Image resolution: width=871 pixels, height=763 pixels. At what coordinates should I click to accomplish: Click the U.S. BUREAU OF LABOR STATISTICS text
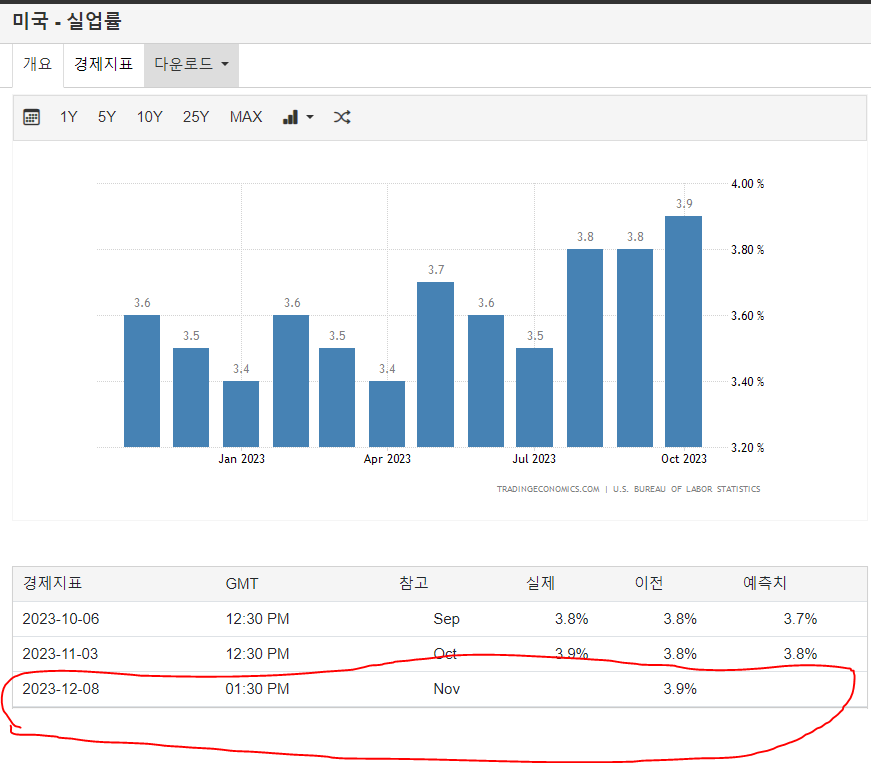[x=687, y=489]
